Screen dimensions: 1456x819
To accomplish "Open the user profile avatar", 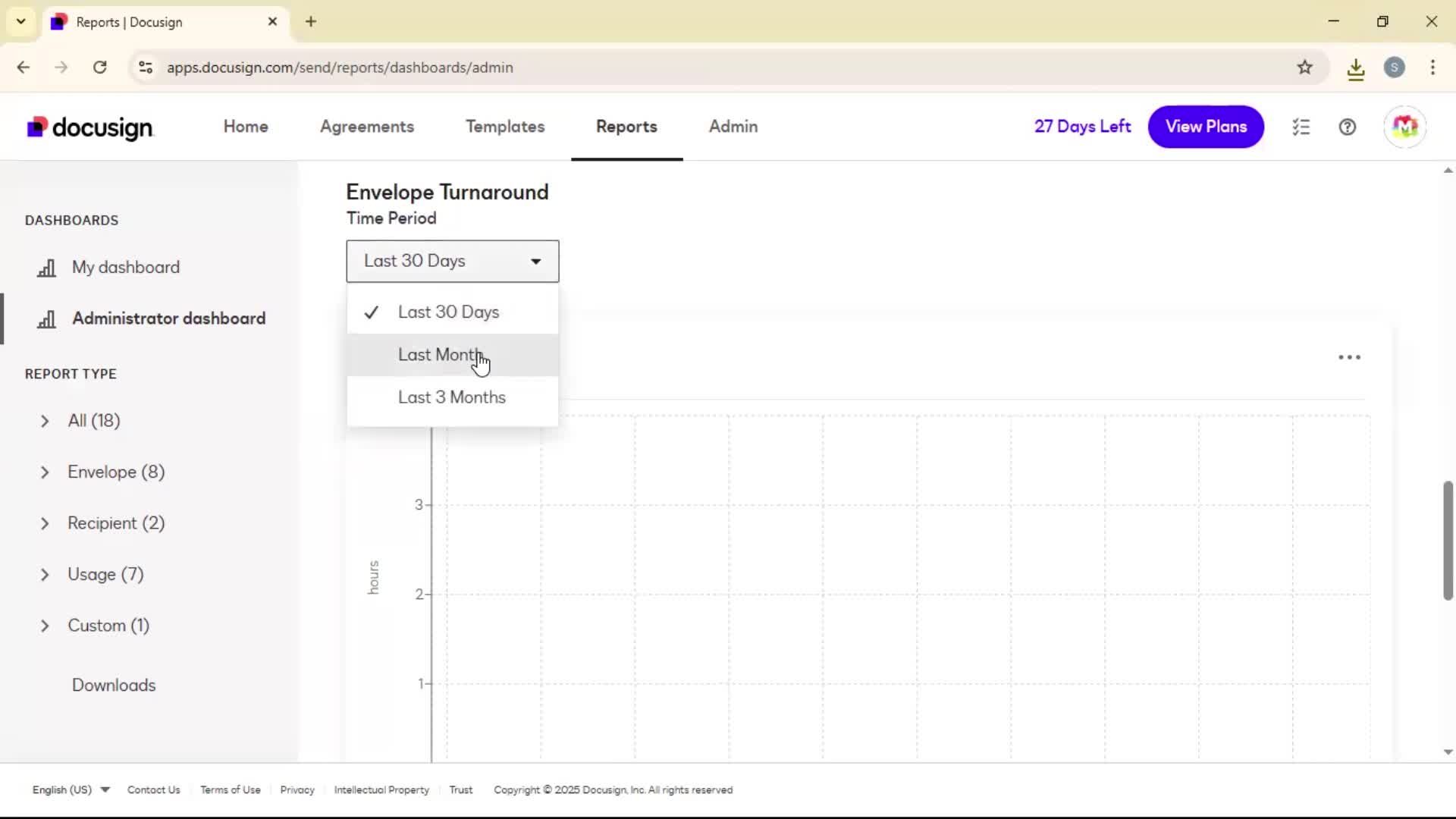I will point(1404,127).
